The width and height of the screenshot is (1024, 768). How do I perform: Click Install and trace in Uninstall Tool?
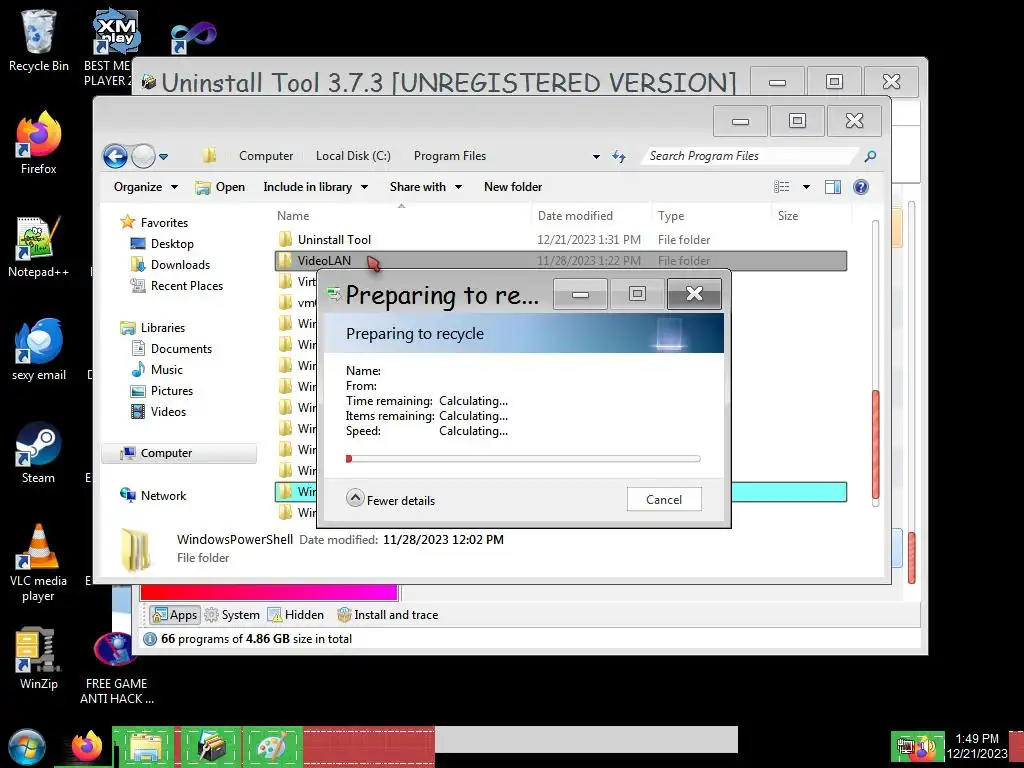(x=387, y=615)
